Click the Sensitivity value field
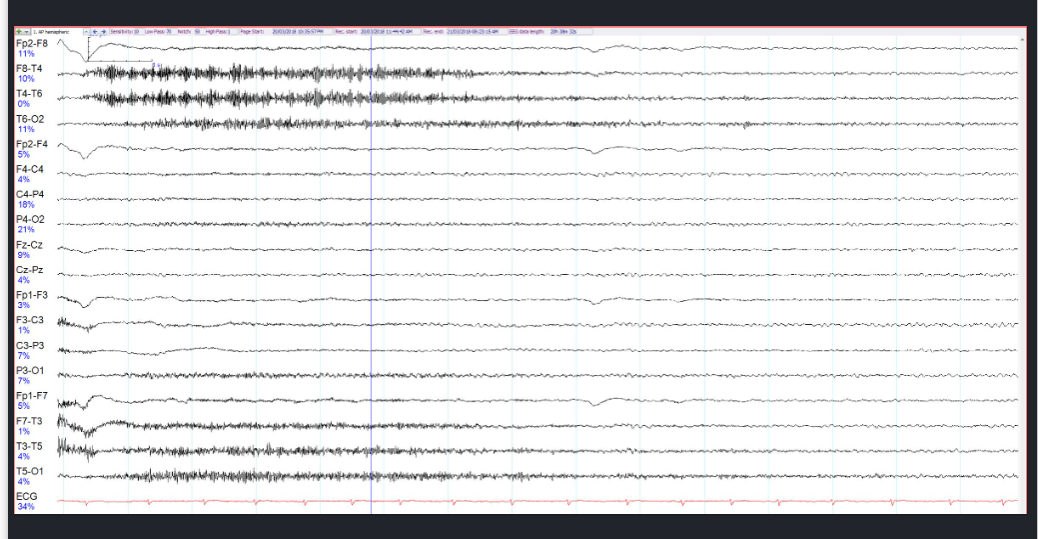The height and width of the screenshot is (539, 1038). point(136,31)
